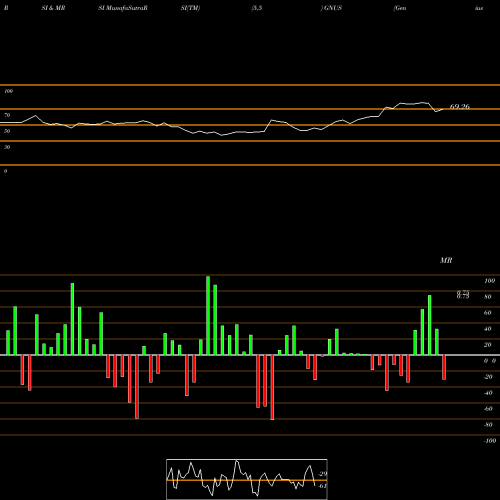Click the 69.26 RSI value label
This screenshot has width=500, height=500.
[x=460, y=107]
